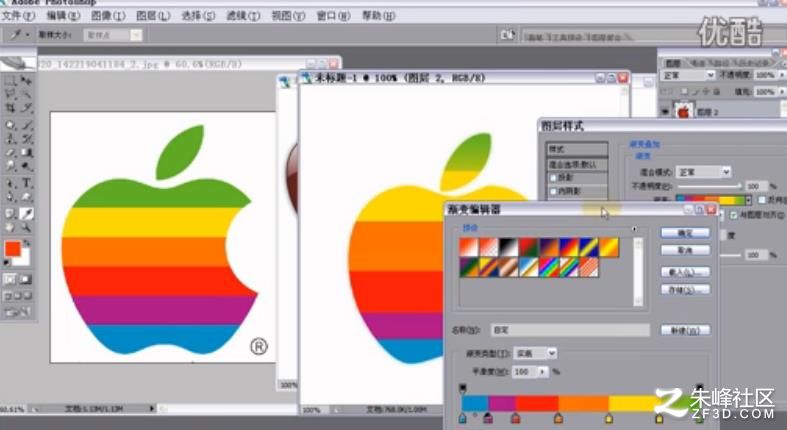Reset to default colors icon
This screenshot has height=430, width=787.
pyautogui.click(x=7, y=262)
